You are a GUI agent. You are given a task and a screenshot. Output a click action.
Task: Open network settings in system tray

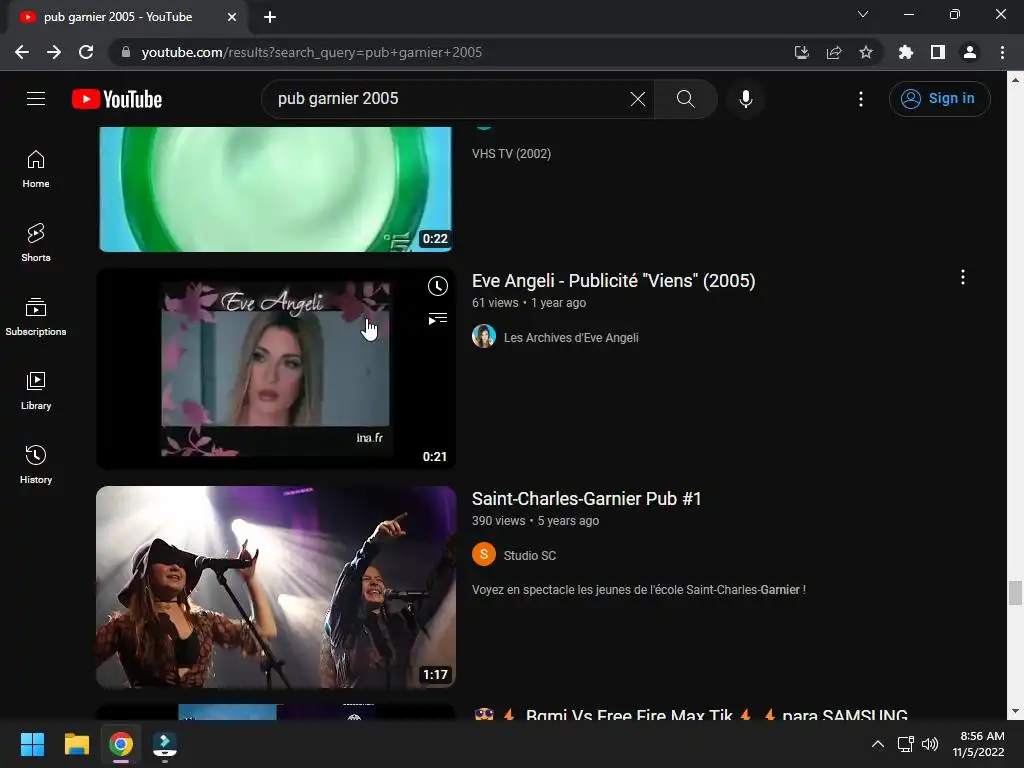click(905, 744)
